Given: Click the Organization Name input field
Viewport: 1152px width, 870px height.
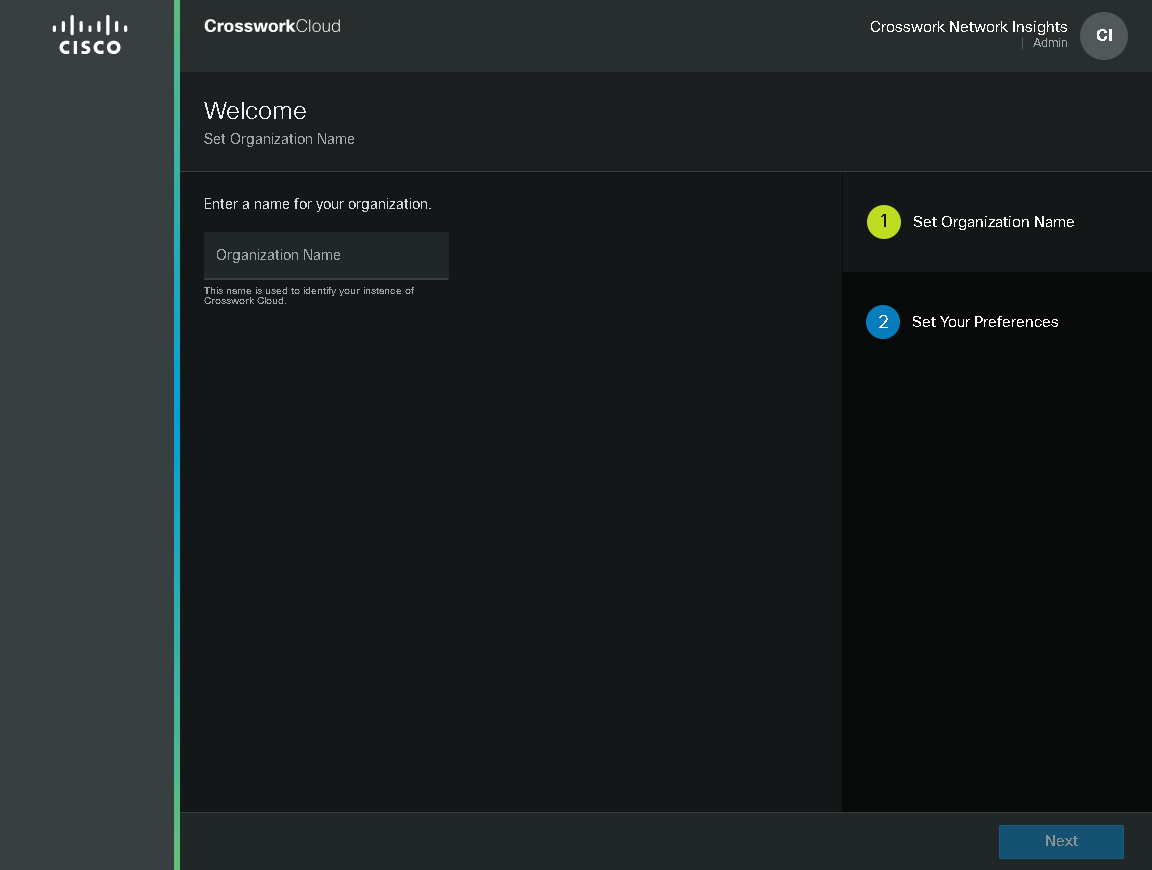Looking at the screenshot, I should 326,255.
